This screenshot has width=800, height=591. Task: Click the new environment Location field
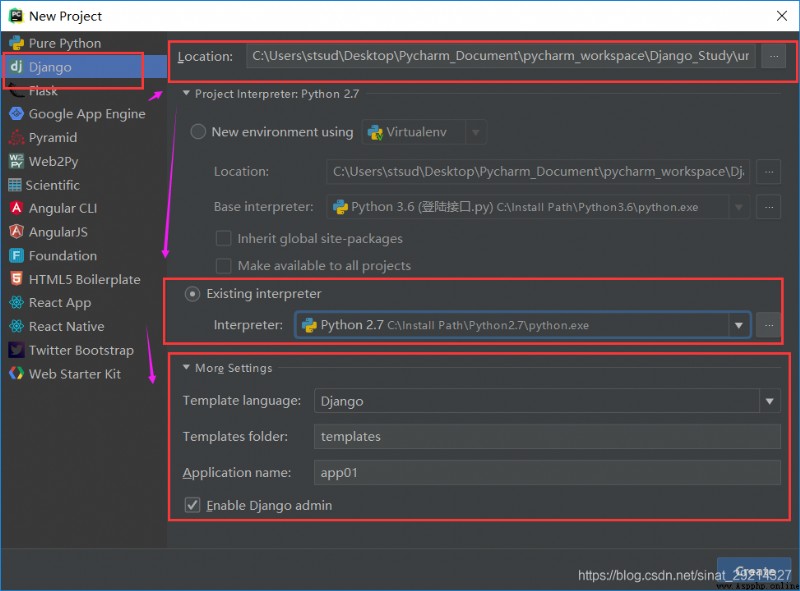coord(538,172)
